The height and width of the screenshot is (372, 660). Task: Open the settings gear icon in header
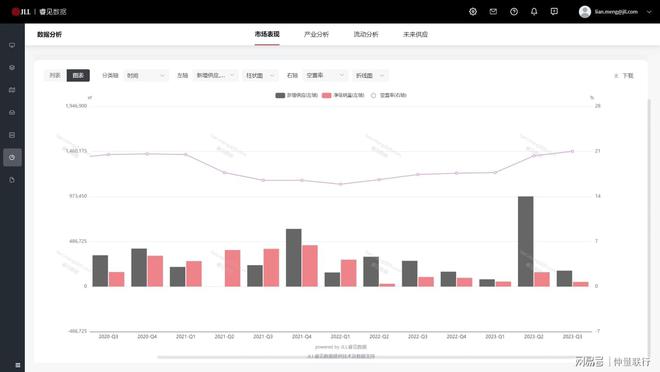click(x=473, y=12)
